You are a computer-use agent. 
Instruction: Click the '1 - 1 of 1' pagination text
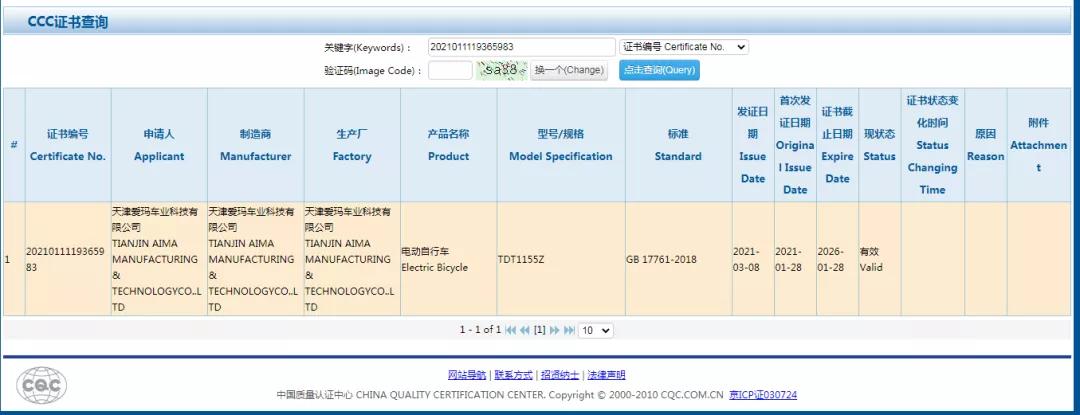pos(480,330)
